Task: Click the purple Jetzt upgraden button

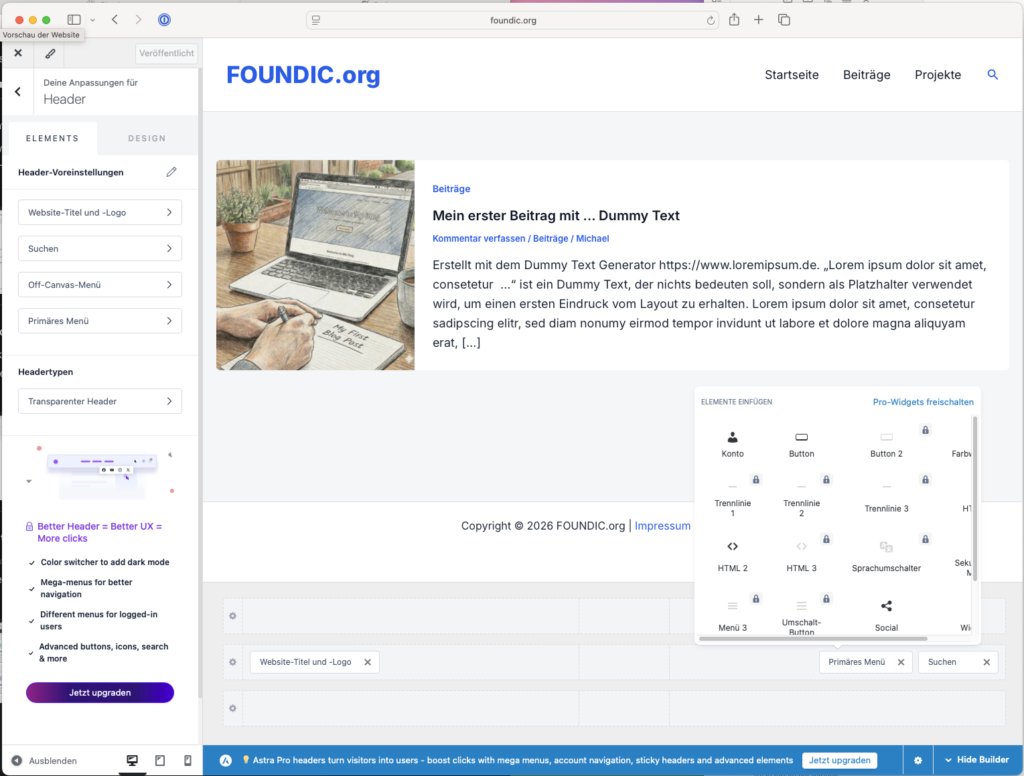Action: tap(100, 692)
